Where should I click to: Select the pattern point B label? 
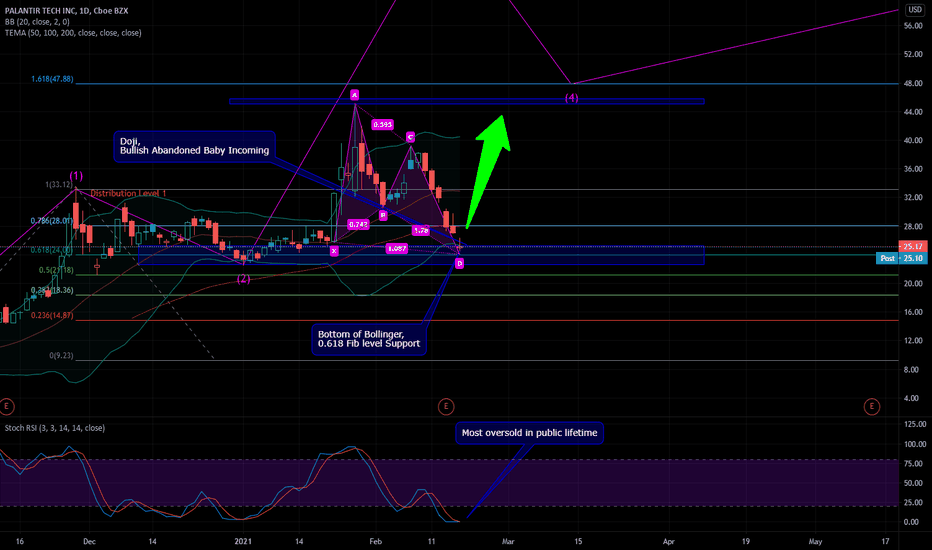[x=383, y=215]
